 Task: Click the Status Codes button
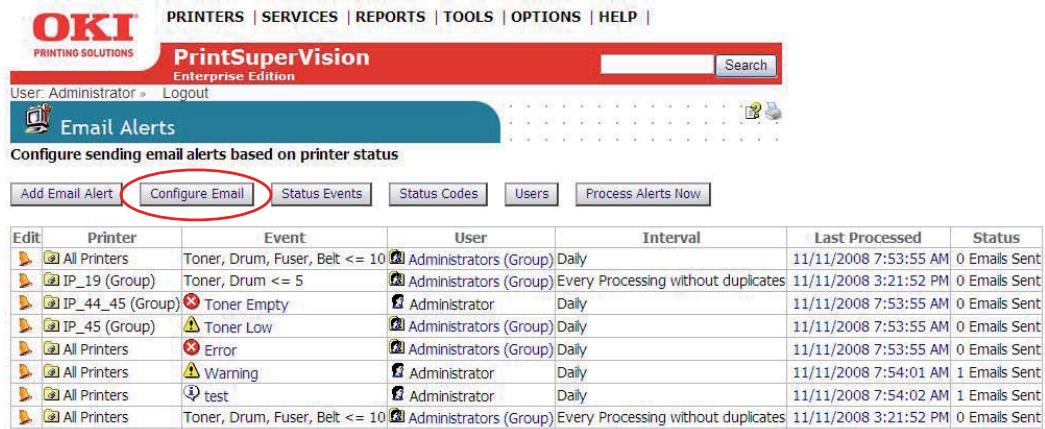pos(439,194)
